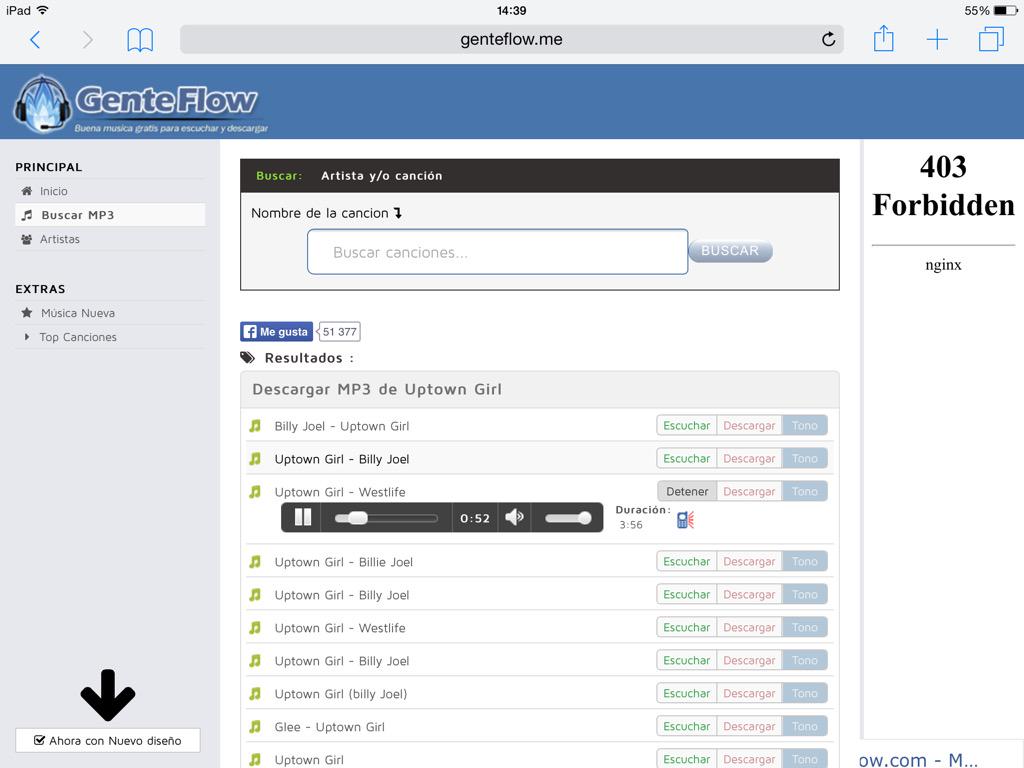The image size is (1024, 768).
Task: Click the playback progress slider
Action: point(386,518)
